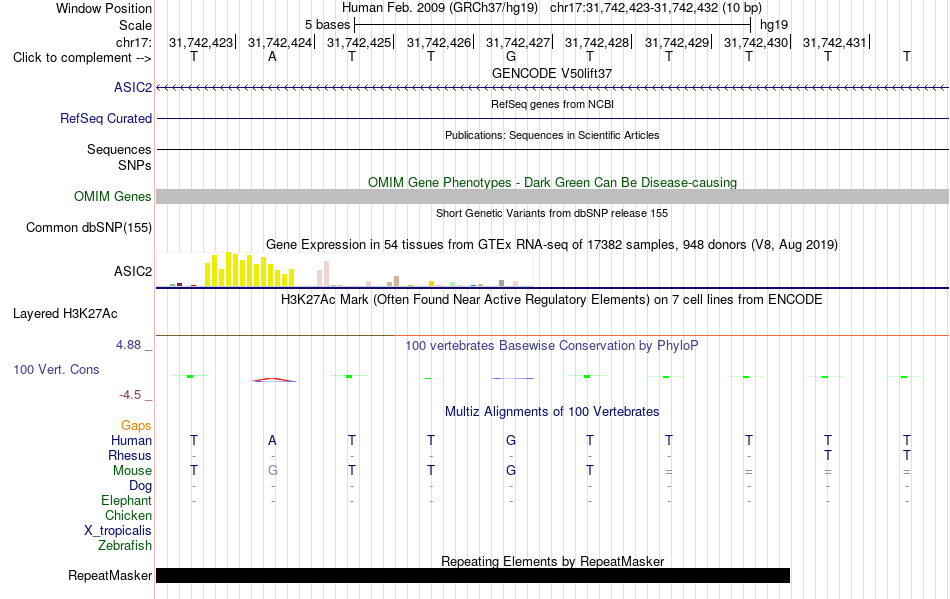Click the Zebrafish species label

[x=125, y=546]
